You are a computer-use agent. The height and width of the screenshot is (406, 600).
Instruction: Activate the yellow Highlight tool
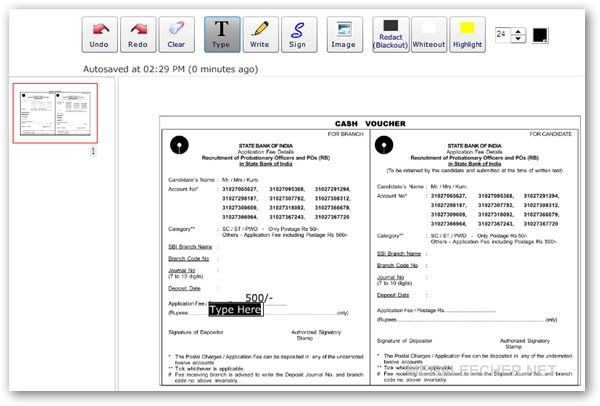pos(467,34)
